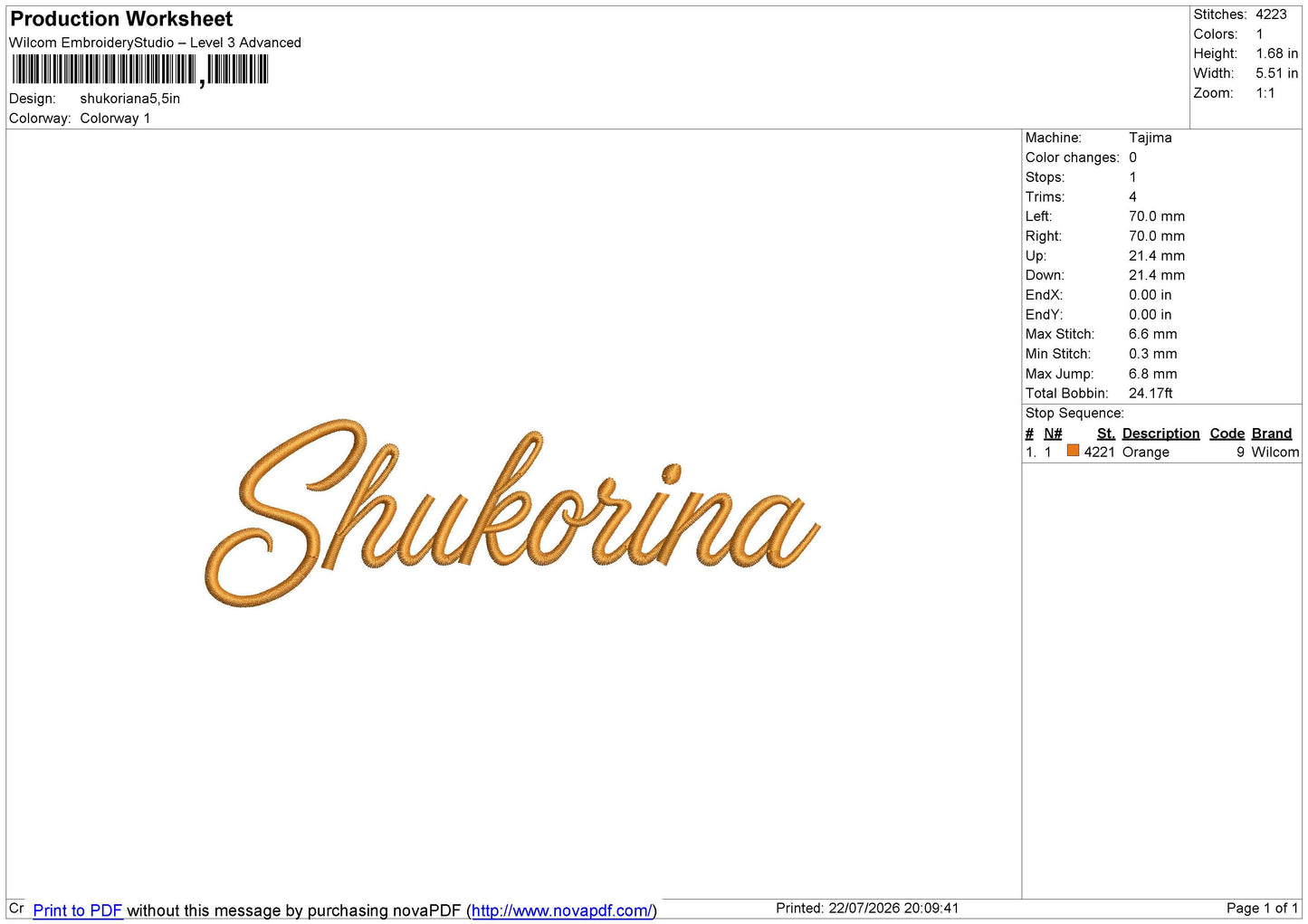Click the 'Color changes:' label
This screenshot has height=924, width=1308.
coord(1073,157)
